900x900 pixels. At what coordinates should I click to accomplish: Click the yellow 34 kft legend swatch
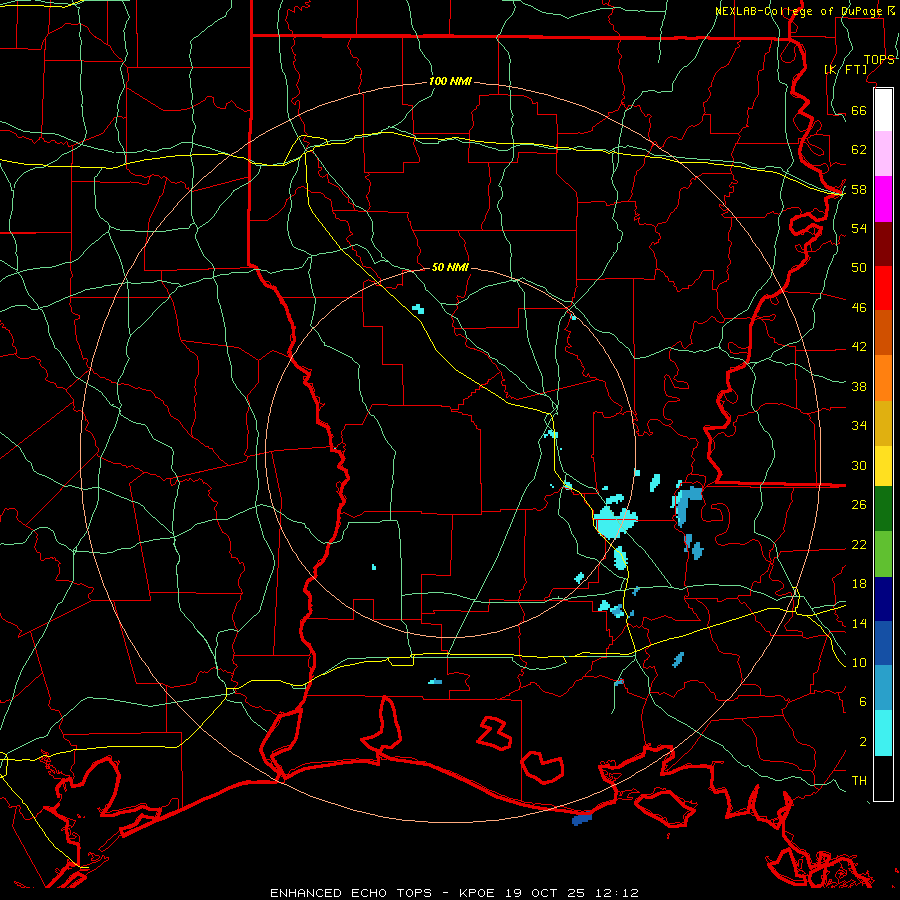(x=883, y=465)
